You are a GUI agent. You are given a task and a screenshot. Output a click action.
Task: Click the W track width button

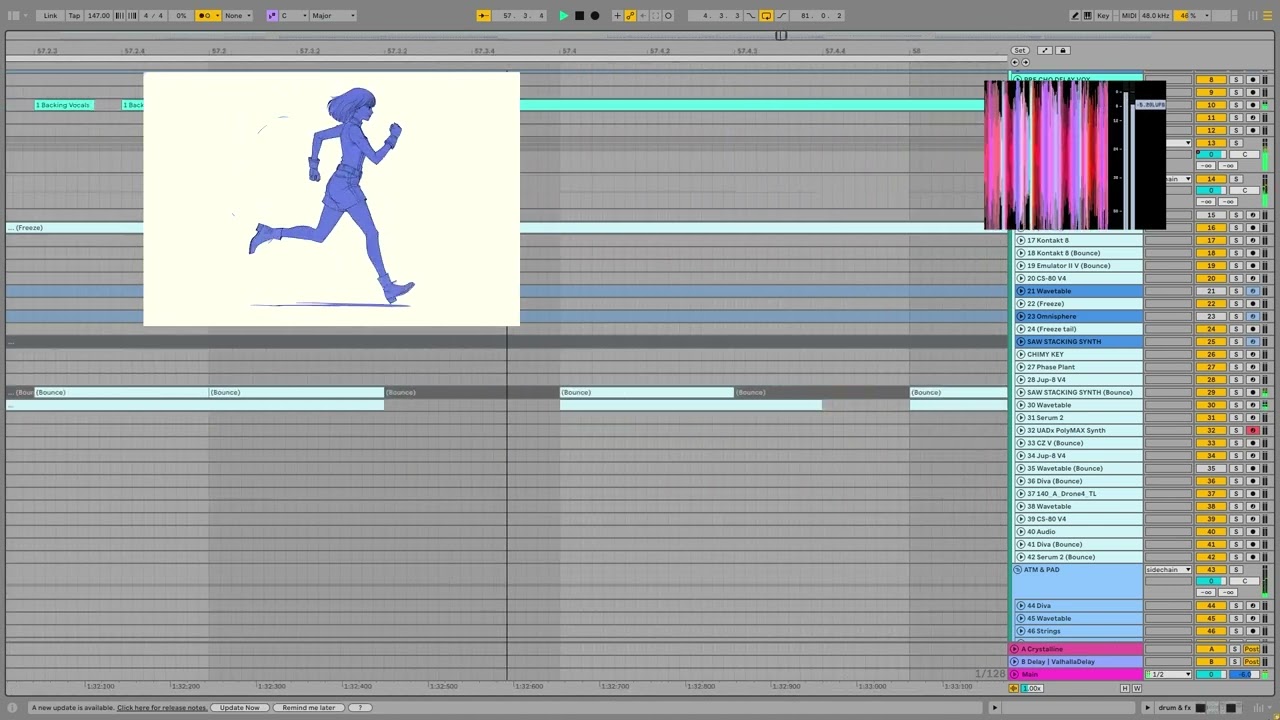(1137, 688)
